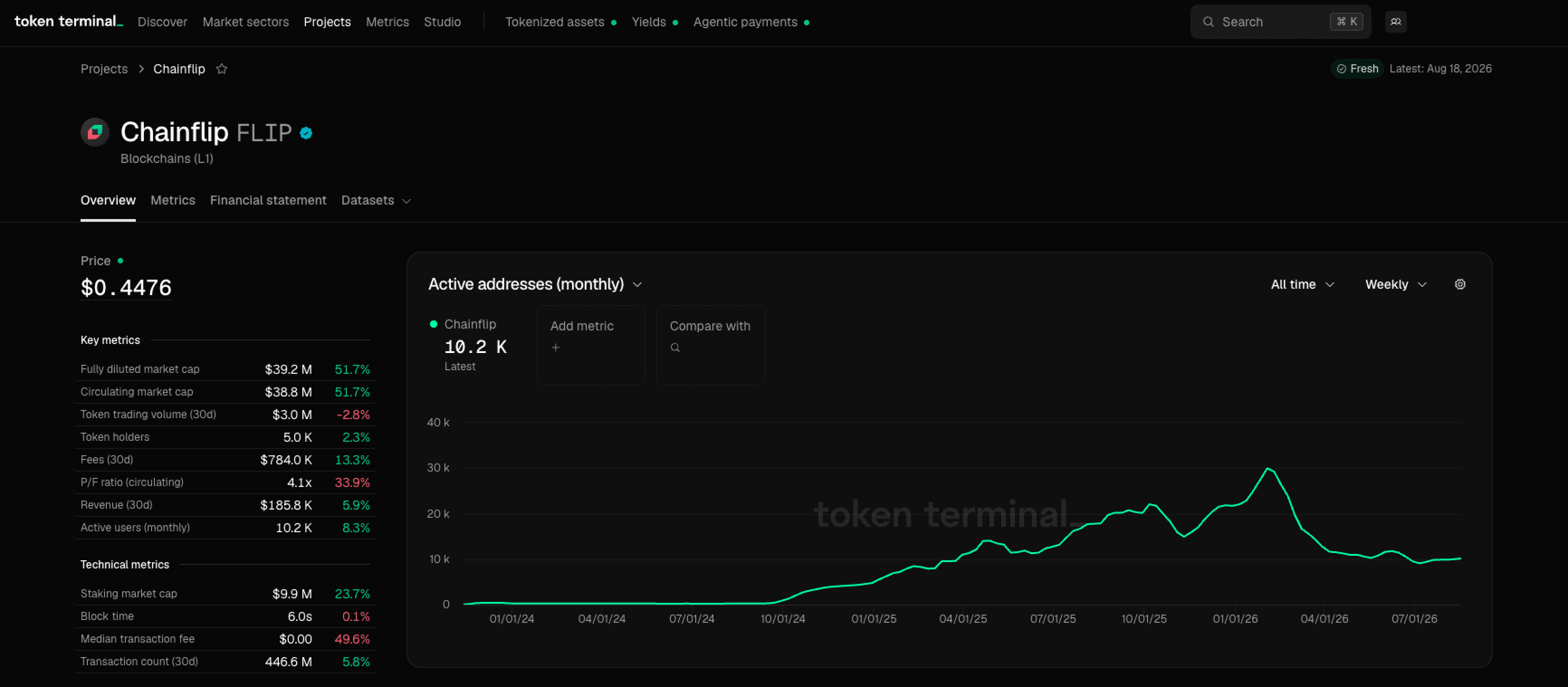Expand the Active addresses (monthly) metric dropdown

(x=535, y=284)
